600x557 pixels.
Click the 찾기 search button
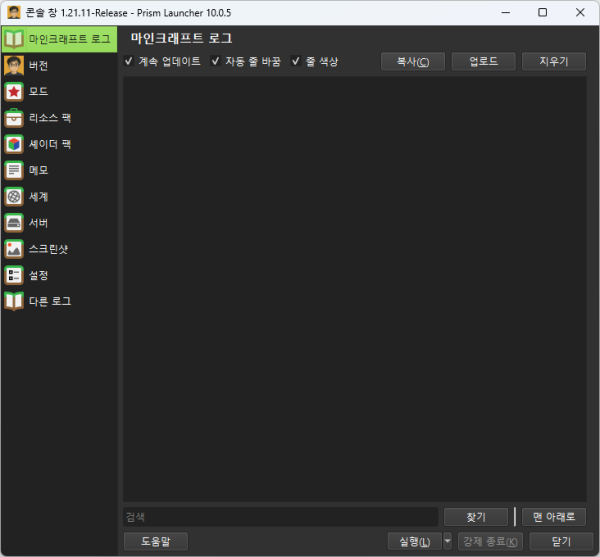[x=476, y=517]
